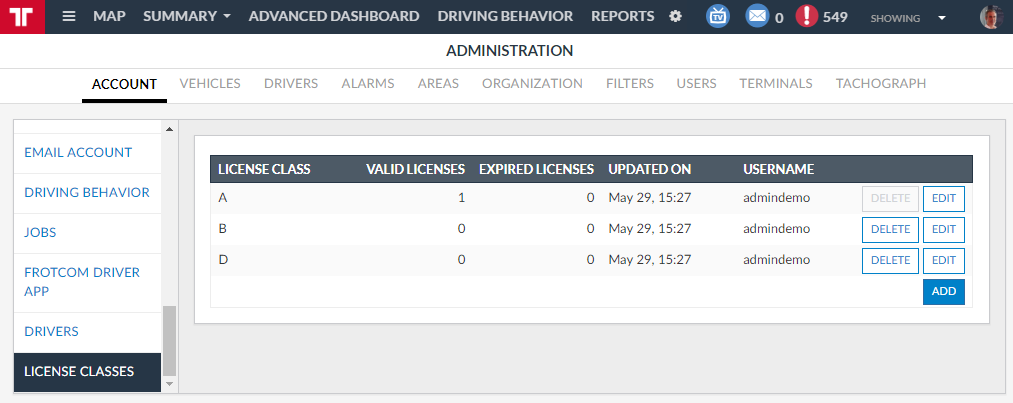Open settings gear icon in top bar

click(675, 17)
